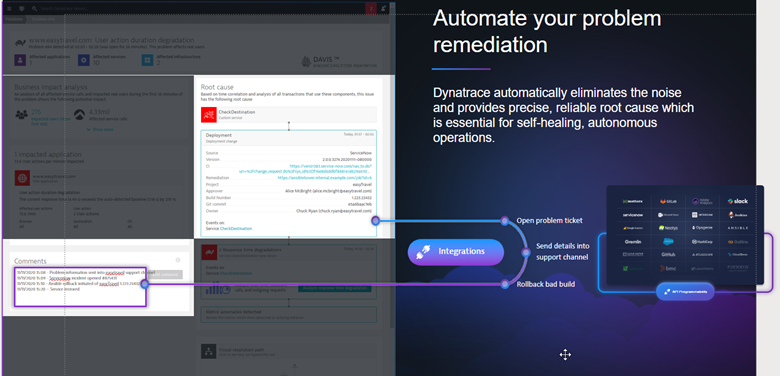Viewport: 780px width, 376px height.
Task: Click the www.easytravel.com application globe icon
Action: point(23,178)
